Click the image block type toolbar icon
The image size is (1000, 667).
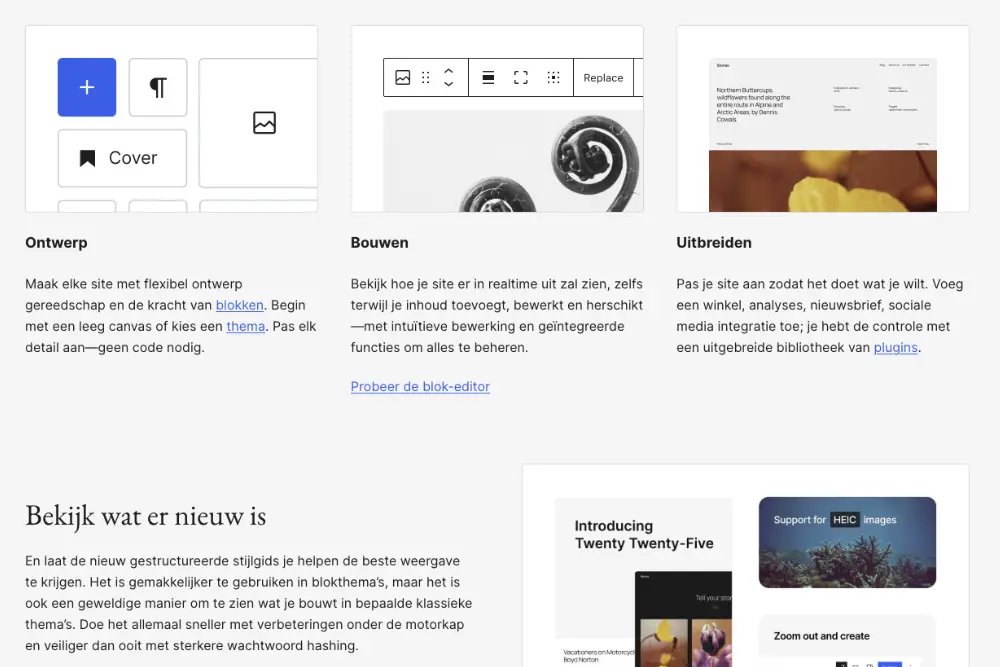coord(403,78)
